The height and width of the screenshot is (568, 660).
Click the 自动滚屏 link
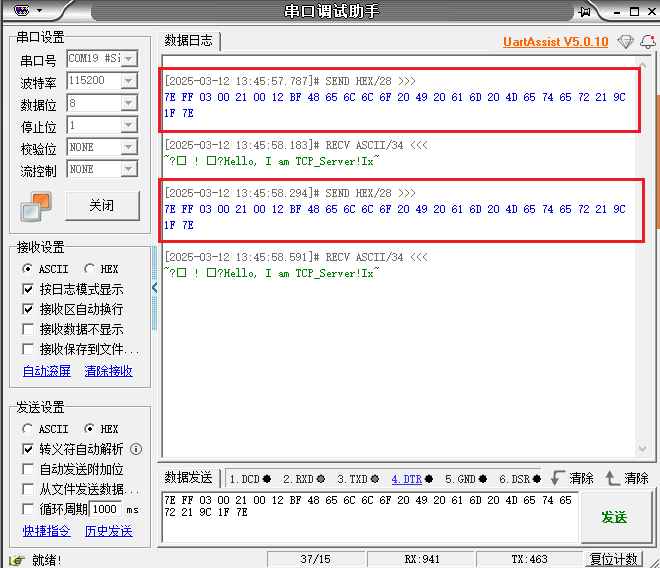pos(47,371)
